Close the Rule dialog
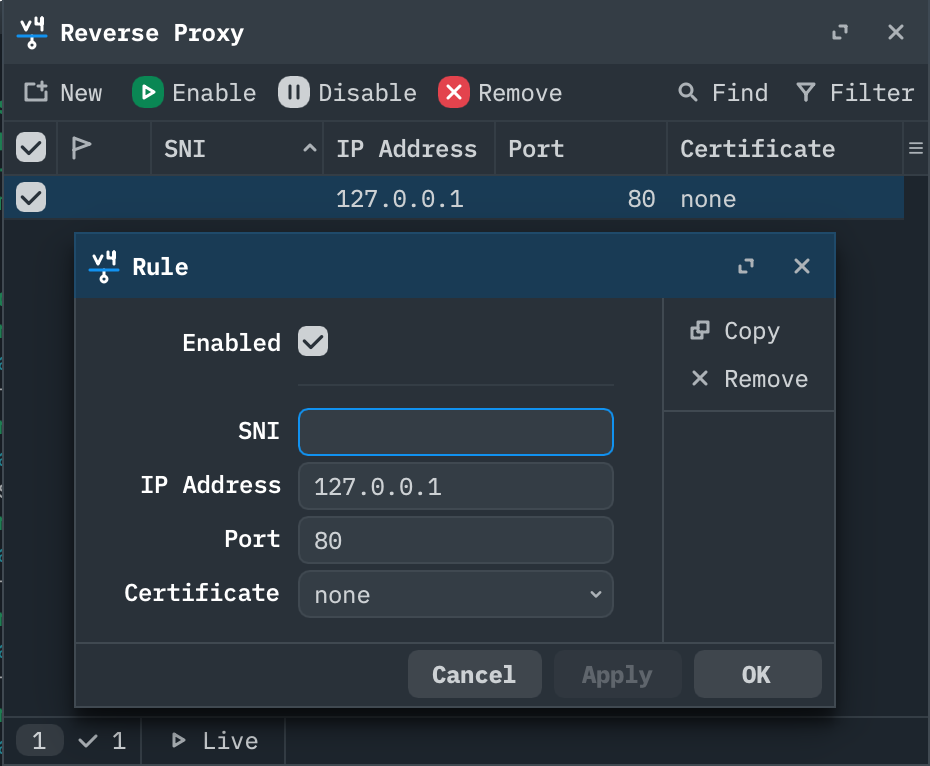Viewport: 930px width, 766px height. (801, 266)
